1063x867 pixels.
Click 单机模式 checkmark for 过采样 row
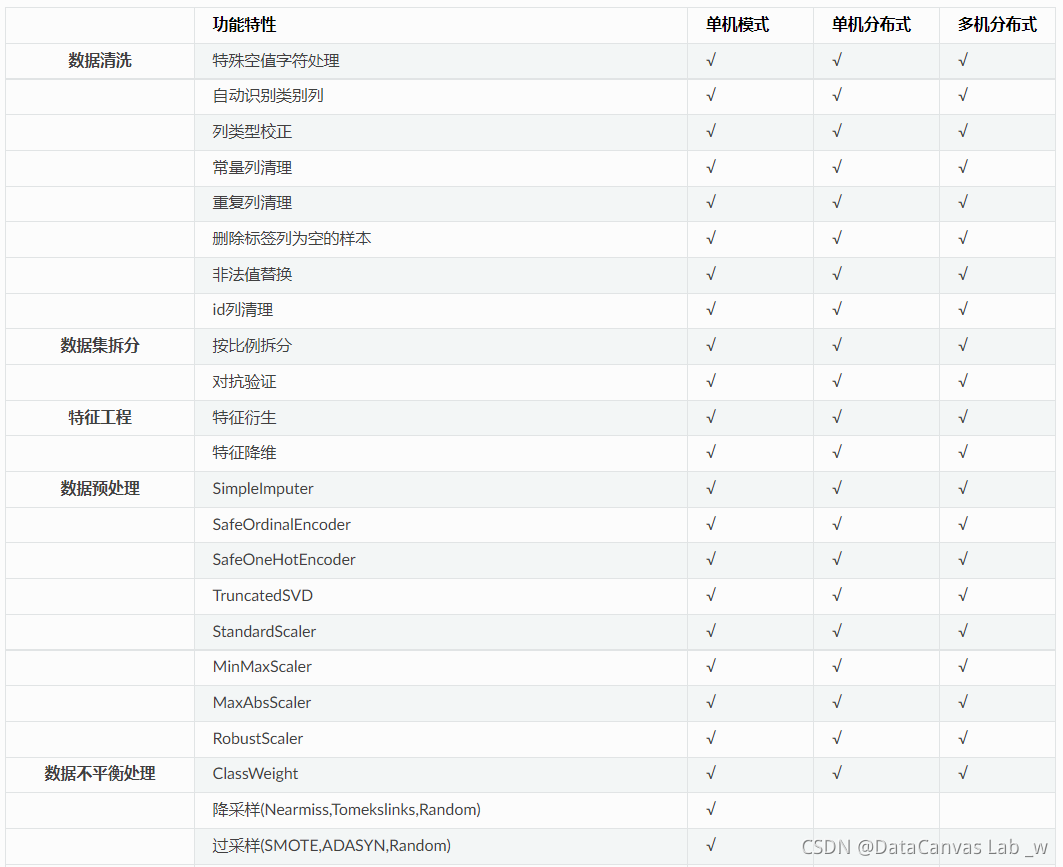tap(711, 845)
